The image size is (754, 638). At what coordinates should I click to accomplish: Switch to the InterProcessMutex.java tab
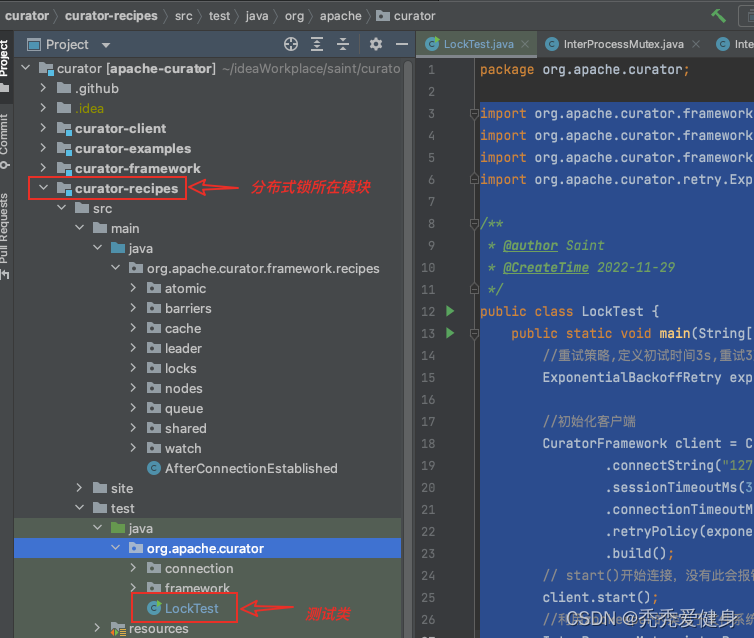(623, 44)
